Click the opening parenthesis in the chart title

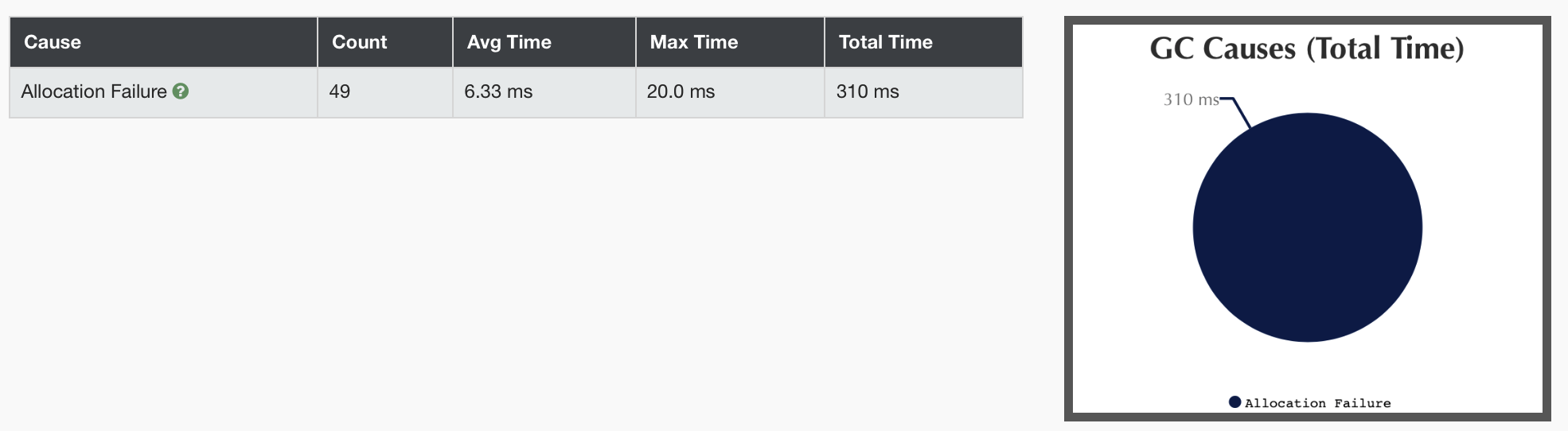tap(1312, 49)
